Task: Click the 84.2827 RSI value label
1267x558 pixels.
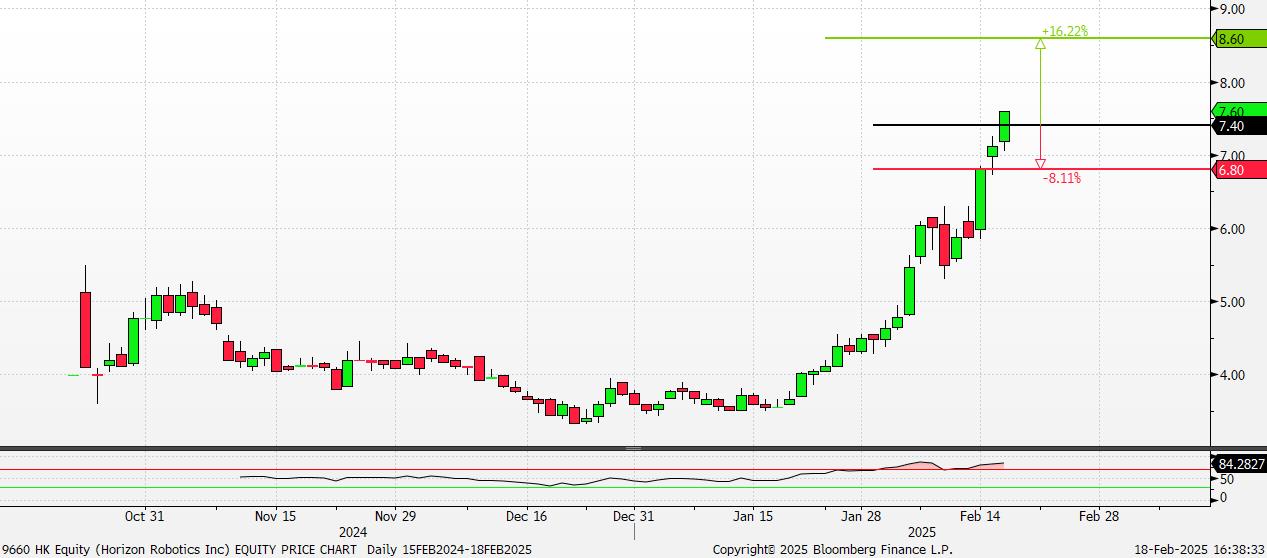Action: click(x=1240, y=465)
